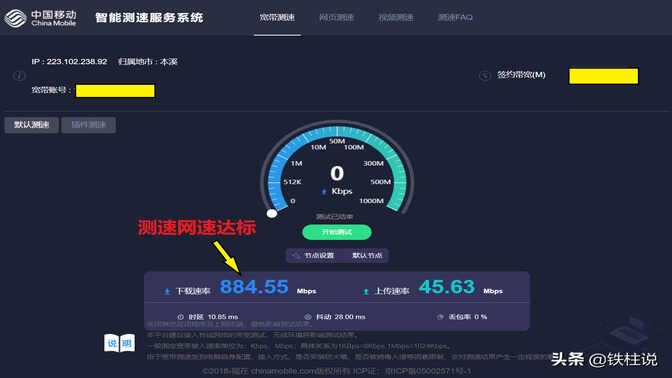Click the clock icon beside 签约带宽(M)

click(485, 76)
